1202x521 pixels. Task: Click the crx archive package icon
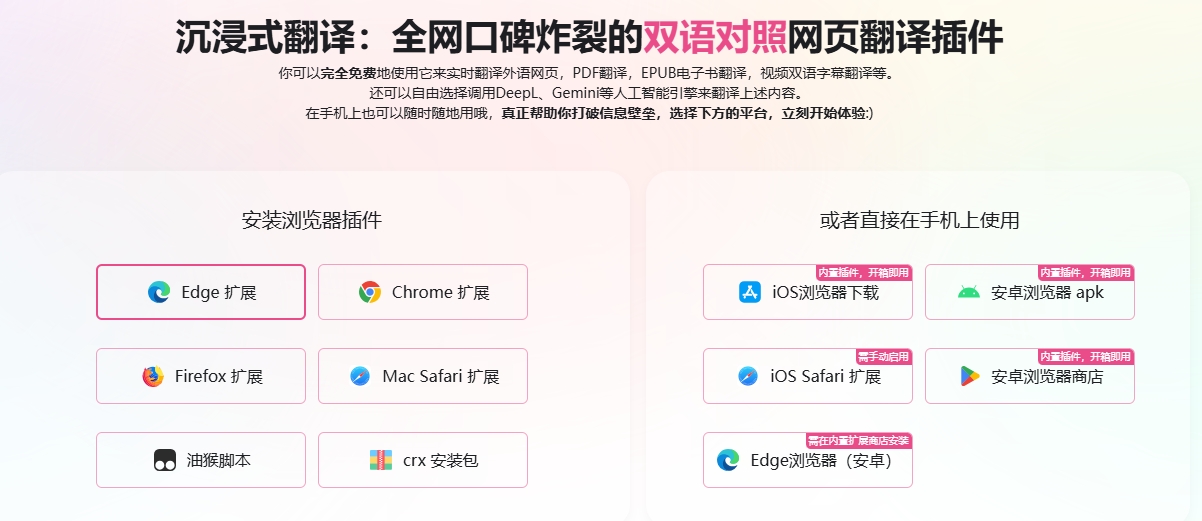(381, 460)
